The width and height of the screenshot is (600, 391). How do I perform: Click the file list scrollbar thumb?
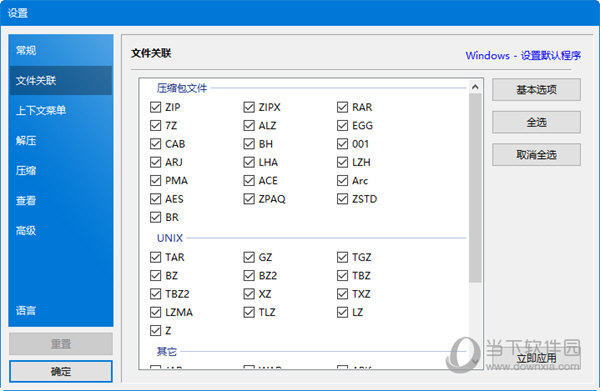(475, 187)
